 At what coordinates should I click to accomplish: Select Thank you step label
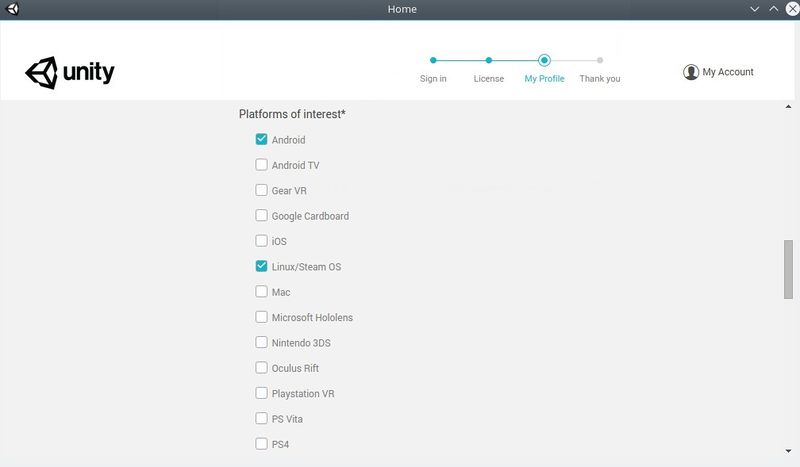coord(600,79)
